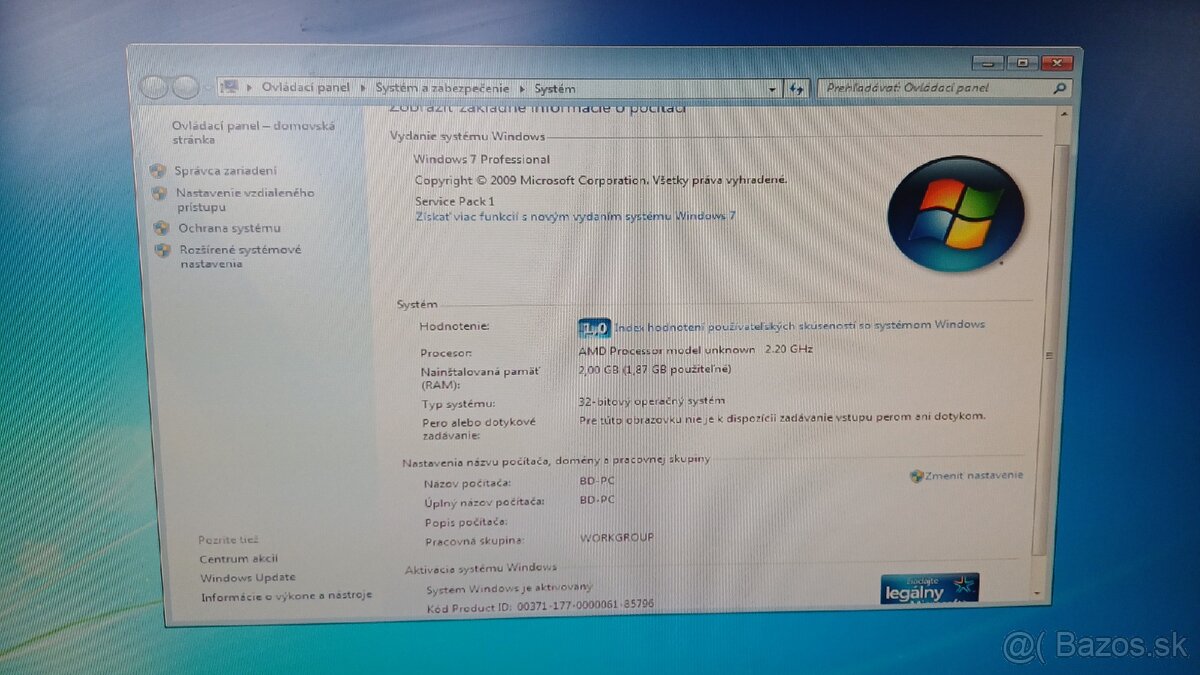
Task: Open Ovládací panel – domovská stránka
Action: pos(253,132)
